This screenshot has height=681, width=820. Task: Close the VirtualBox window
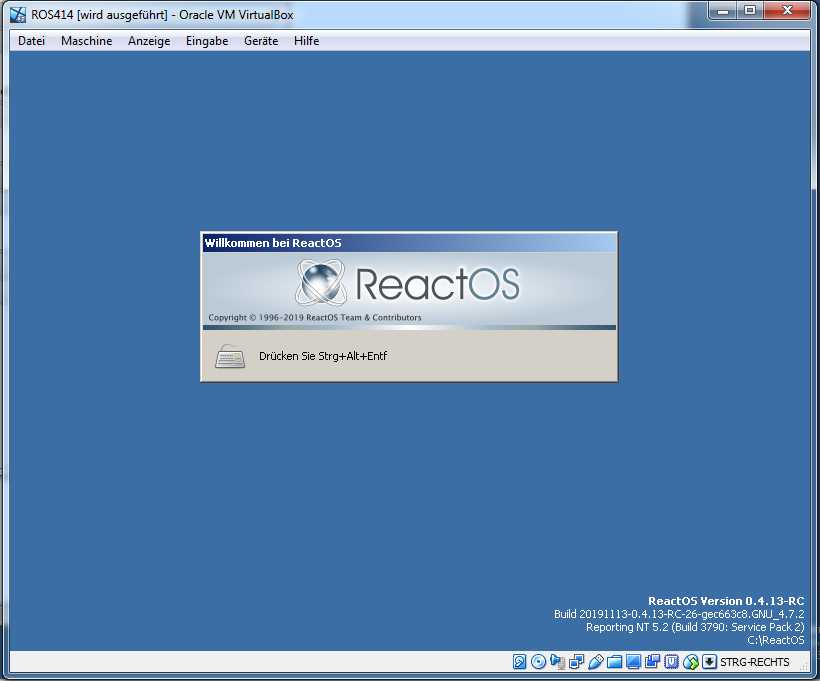coord(787,10)
